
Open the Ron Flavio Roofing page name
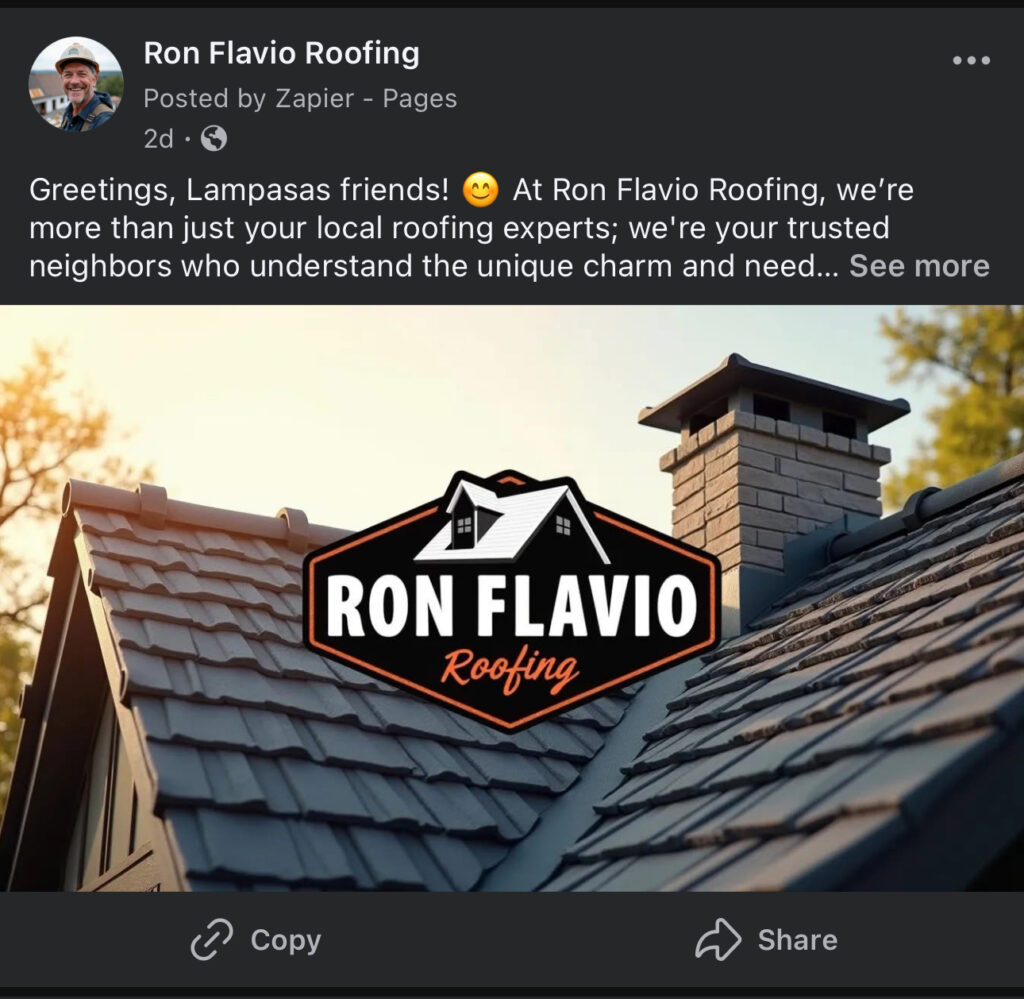[281, 53]
